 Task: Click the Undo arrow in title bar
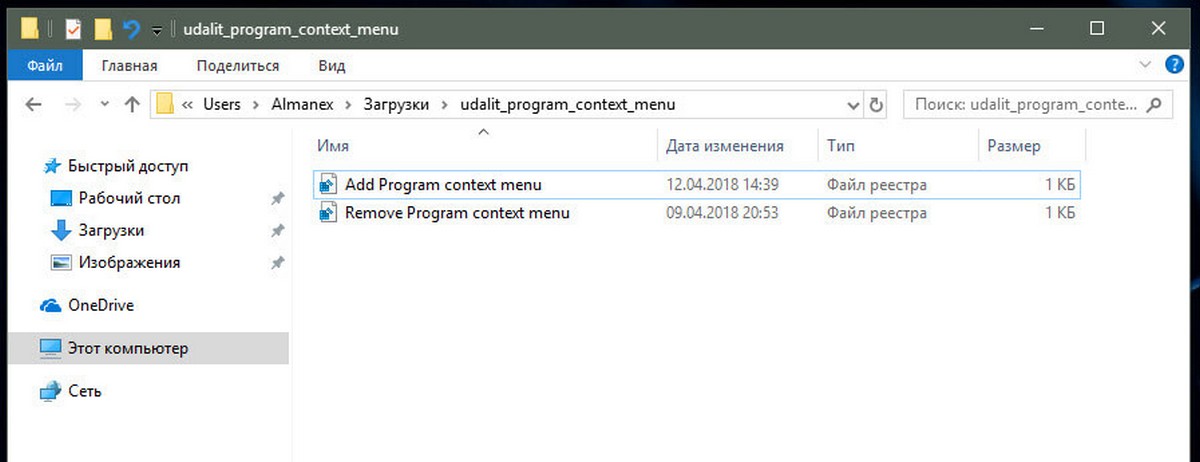coord(131,29)
